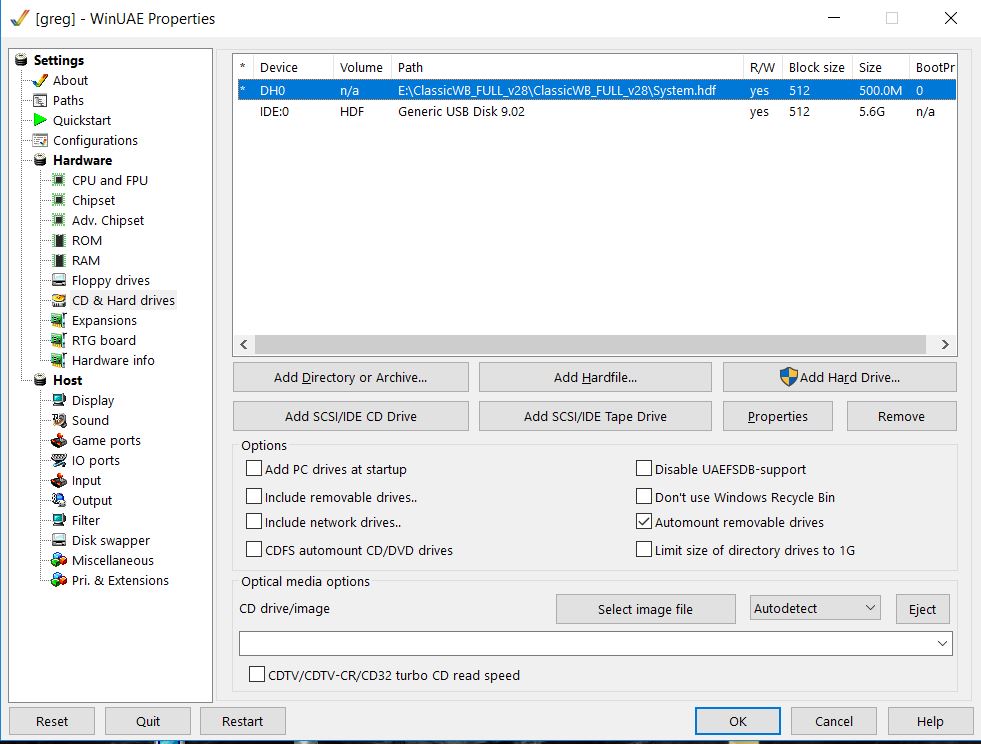Screen dimensions: 981x744
Task: Click the Eject button
Action: [x=922, y=609]
